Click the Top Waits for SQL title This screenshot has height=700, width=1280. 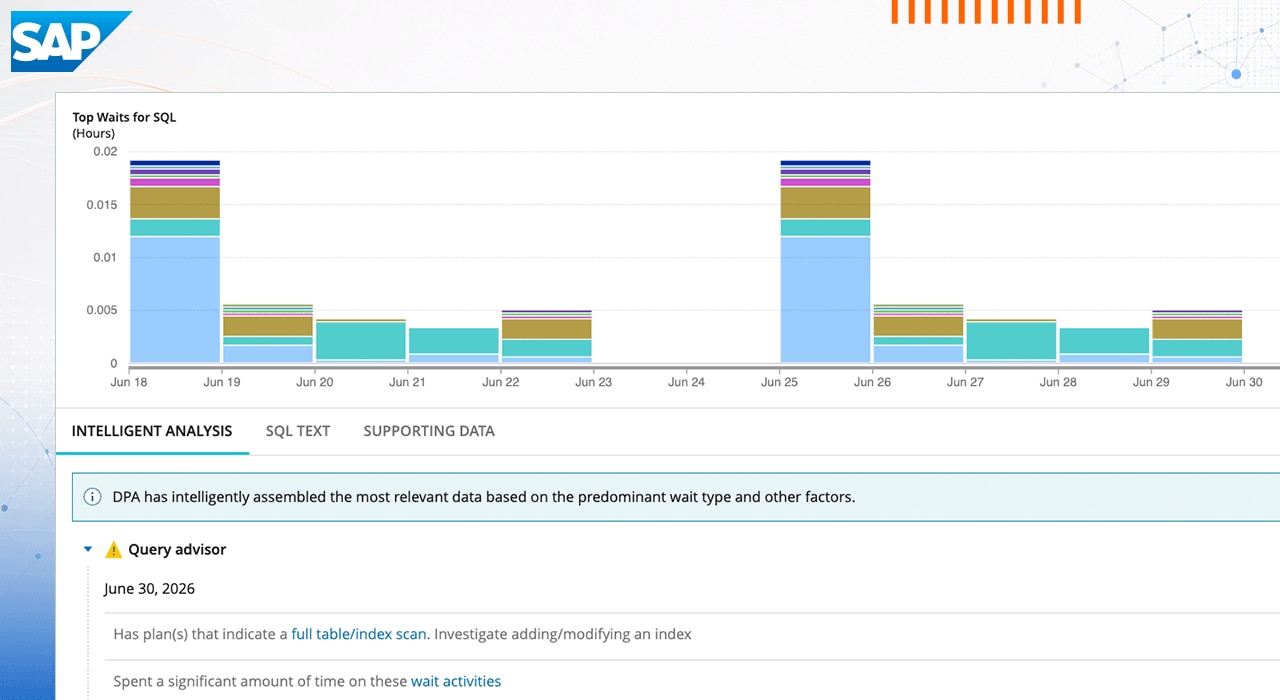pos(124,117)
